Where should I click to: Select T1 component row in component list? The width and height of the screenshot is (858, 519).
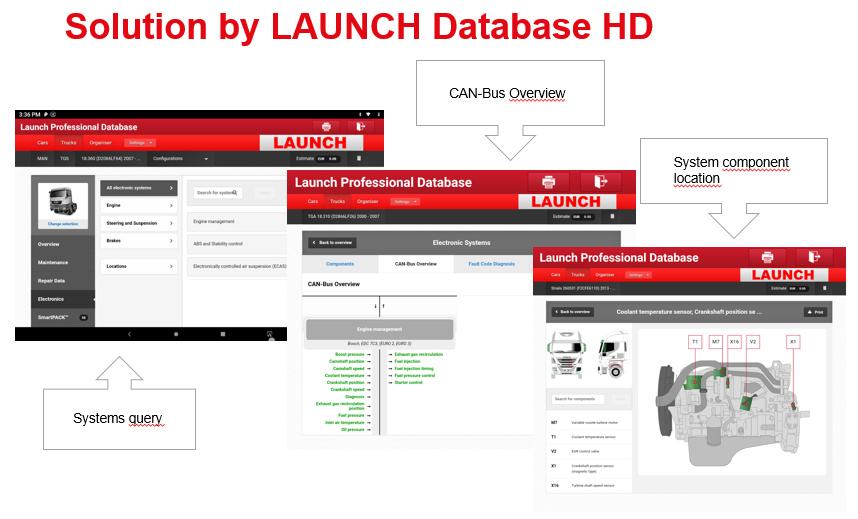pyautogui.click(x=590, y=437)
